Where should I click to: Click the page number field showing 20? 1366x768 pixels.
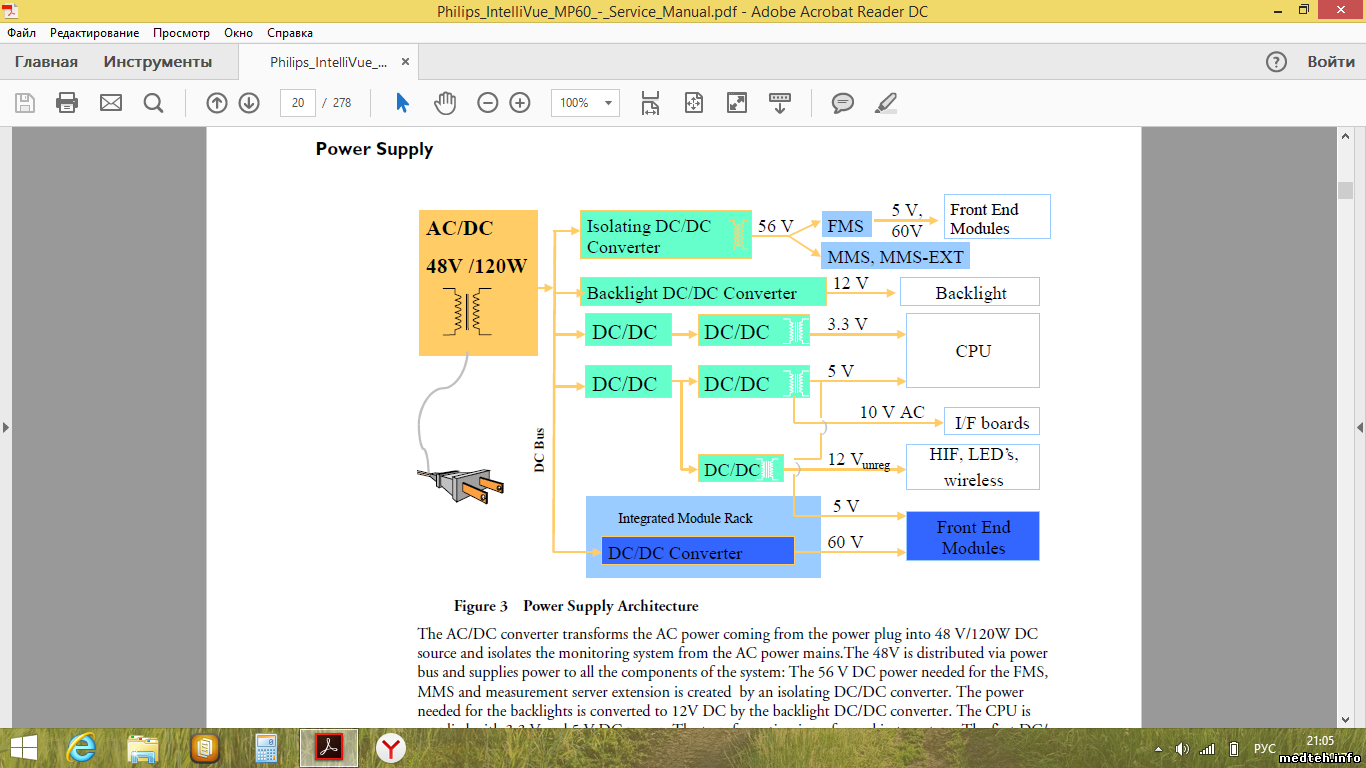(x=298, y=103)
